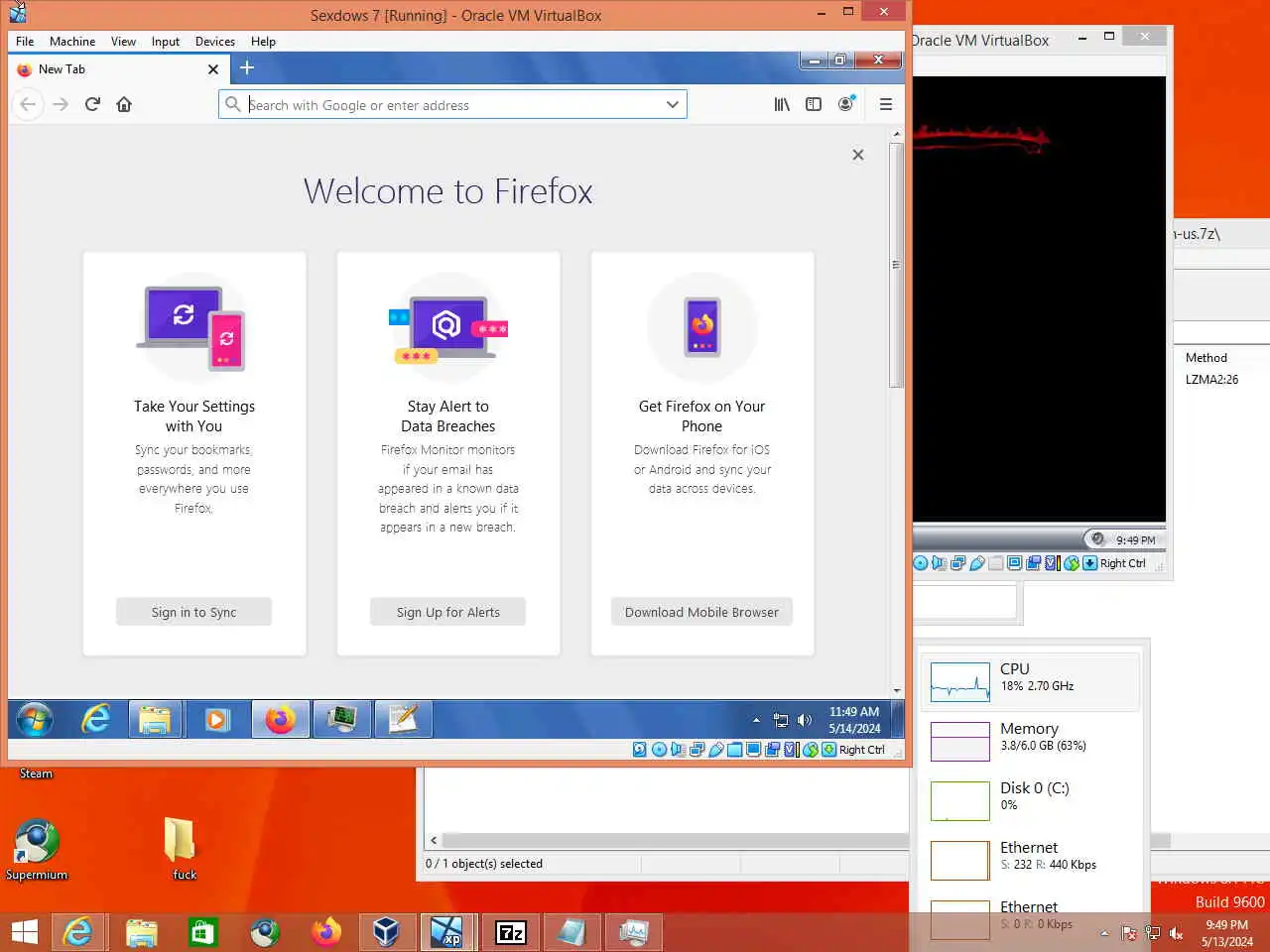Open a new Firefox tab with plus button
Image resolution: width=1270 pixels, height=952 pixels.
click(247, 67)
